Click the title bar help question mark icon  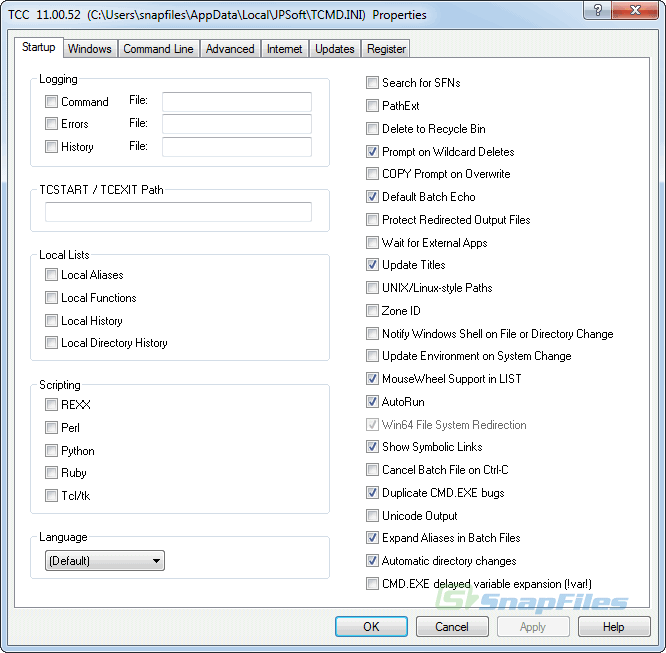click(x=597, y=10)
